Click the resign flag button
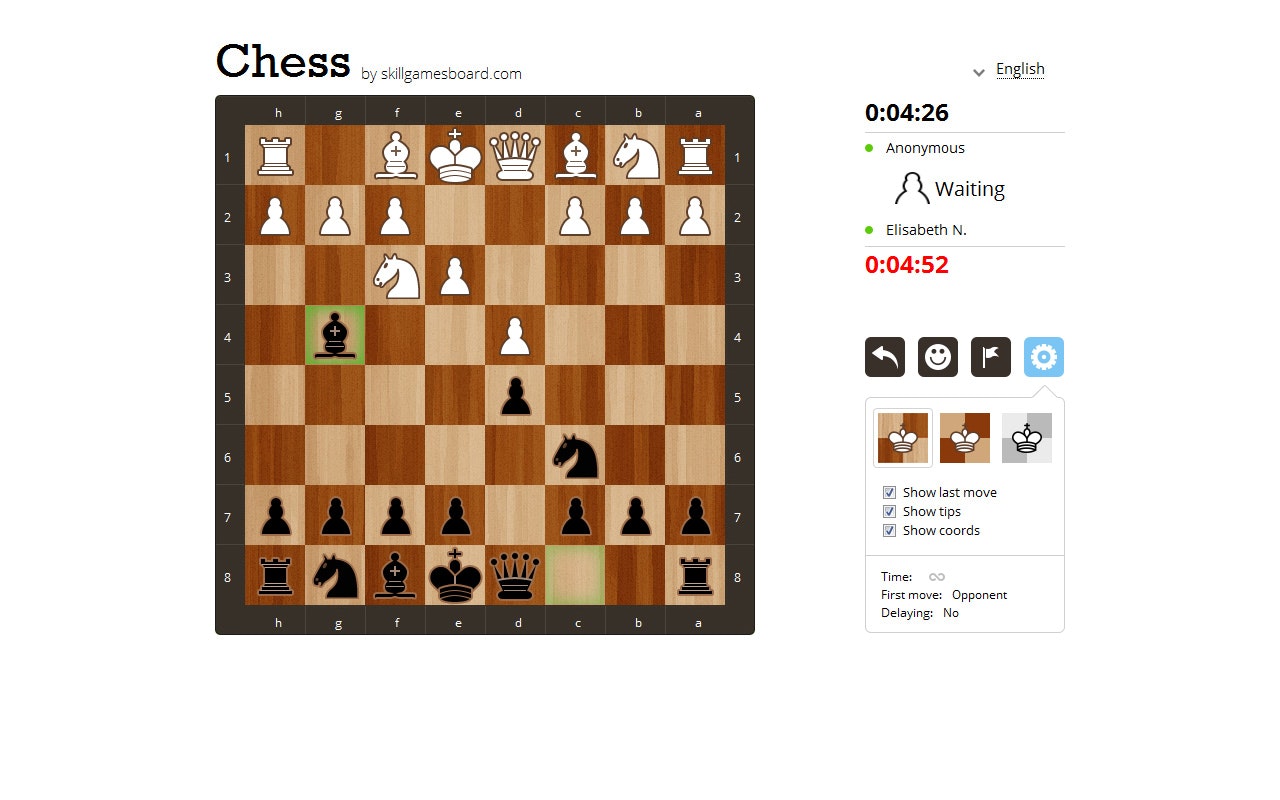1280x800 pixels. (x=991, y=357)
